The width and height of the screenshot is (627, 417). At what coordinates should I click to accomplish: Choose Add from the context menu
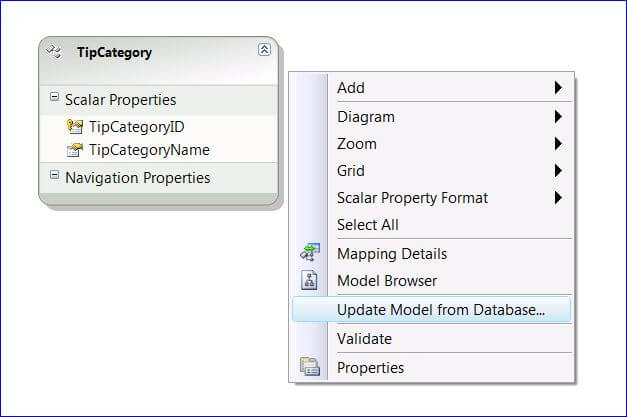(431, 88)
